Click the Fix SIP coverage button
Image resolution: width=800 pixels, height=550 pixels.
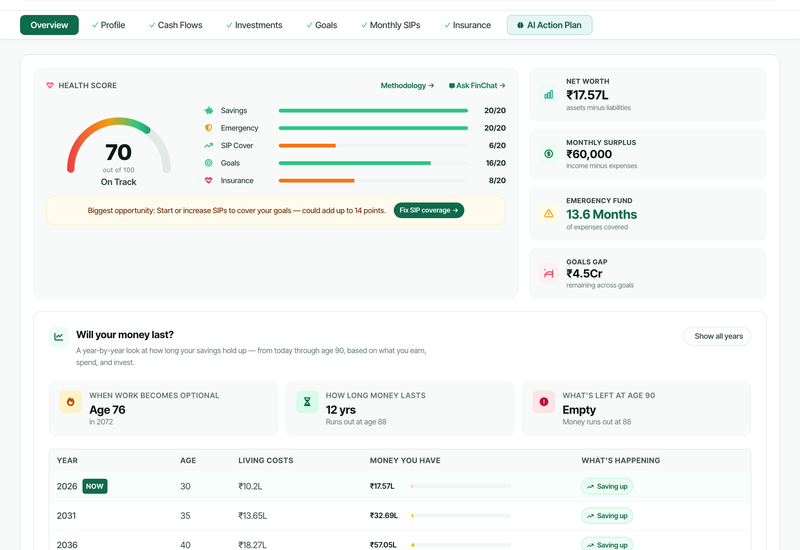[x=429, y=210]
